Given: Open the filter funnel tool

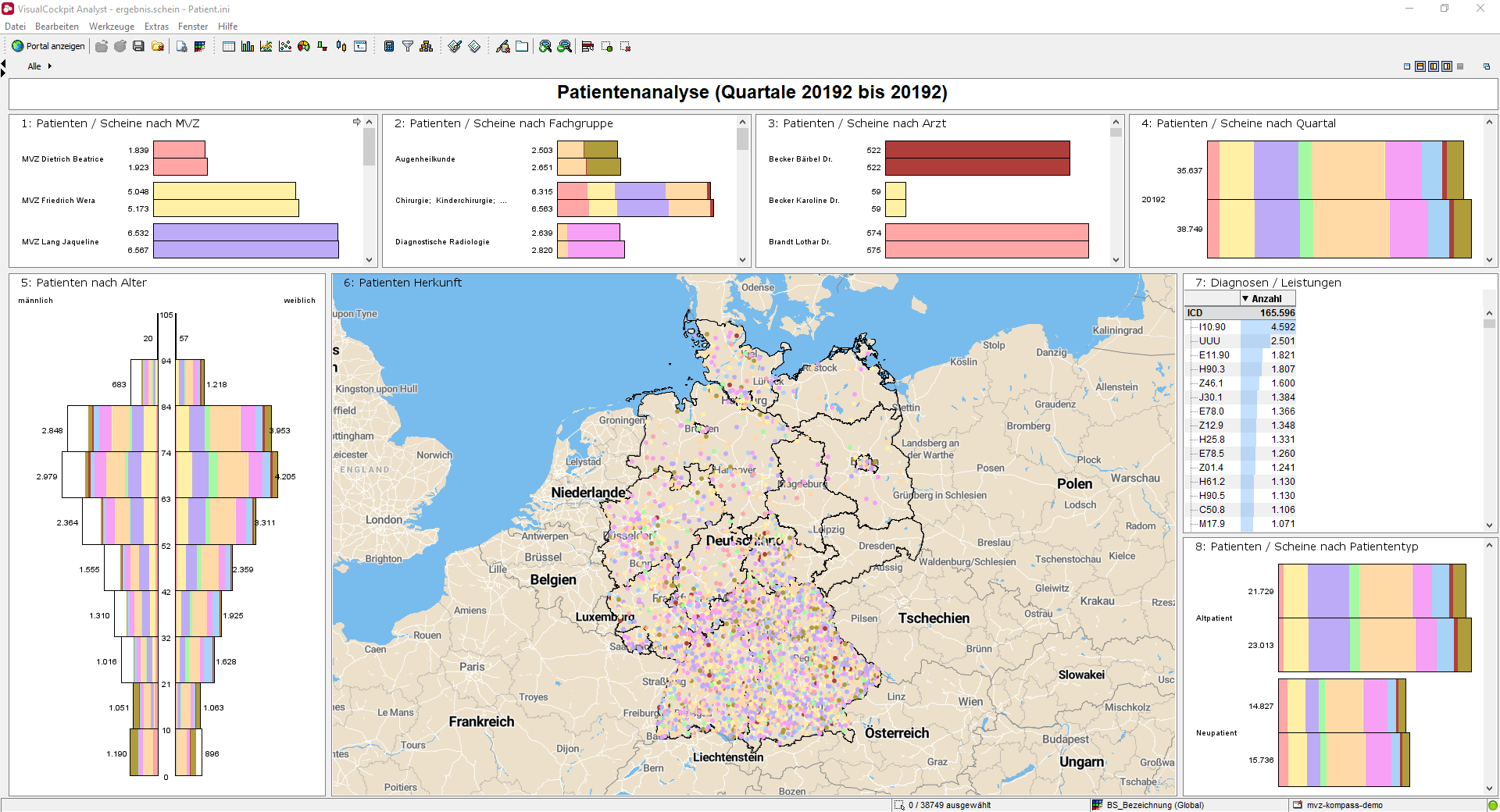Looking at the screenshot, I should [408, 47].
